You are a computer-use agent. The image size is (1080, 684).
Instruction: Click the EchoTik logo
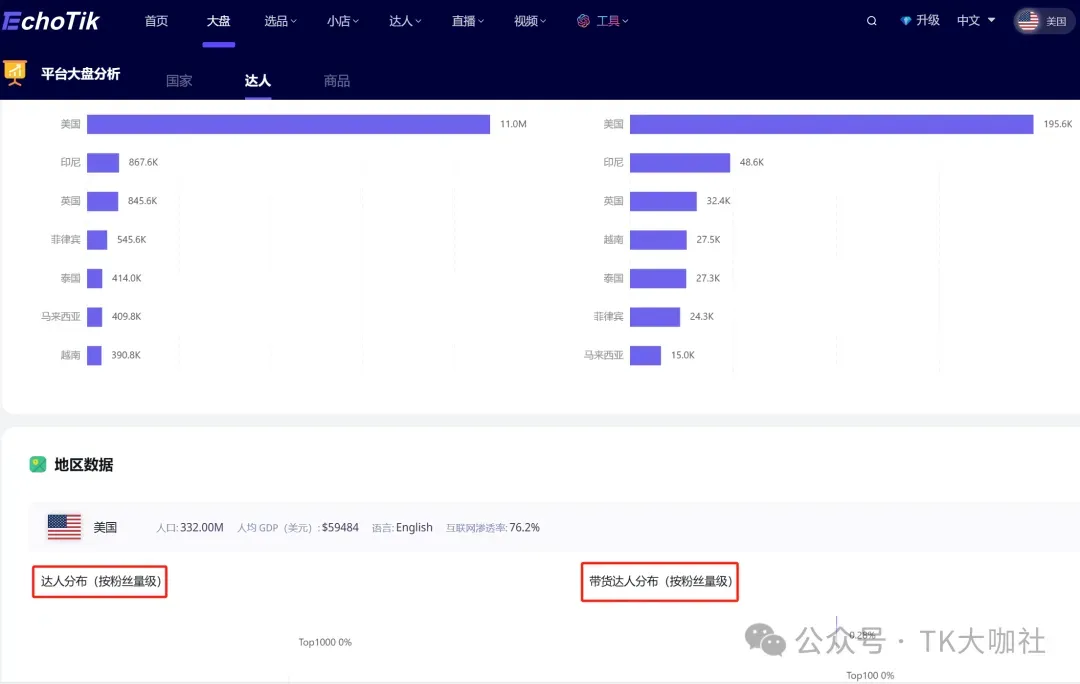[51, 21]
